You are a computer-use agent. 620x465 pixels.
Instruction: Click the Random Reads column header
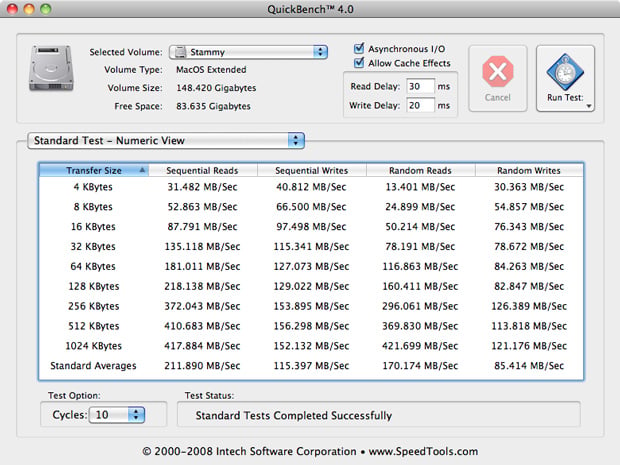click(420, 170)
